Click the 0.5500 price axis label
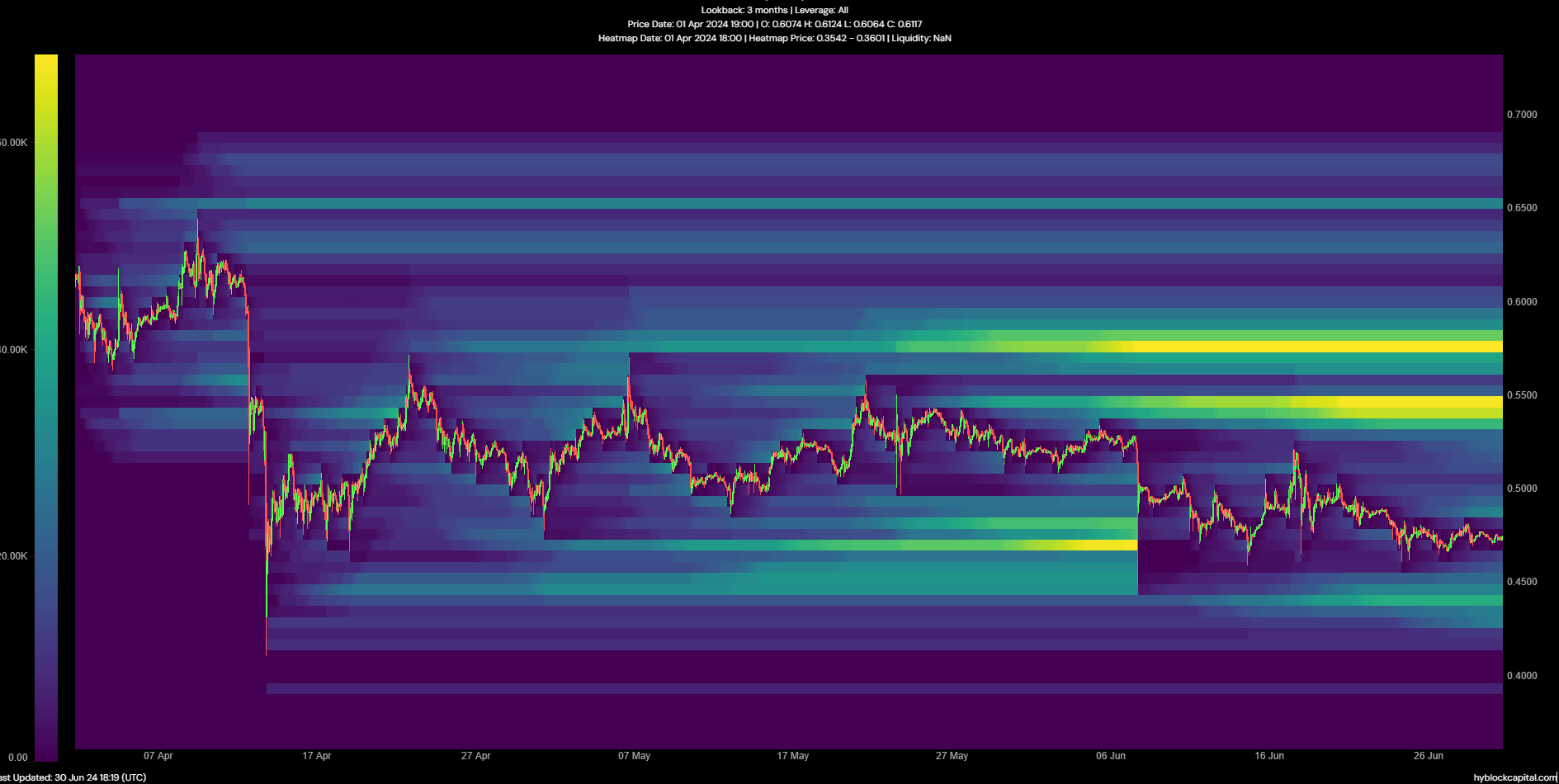 click(x=1522, y=395)
